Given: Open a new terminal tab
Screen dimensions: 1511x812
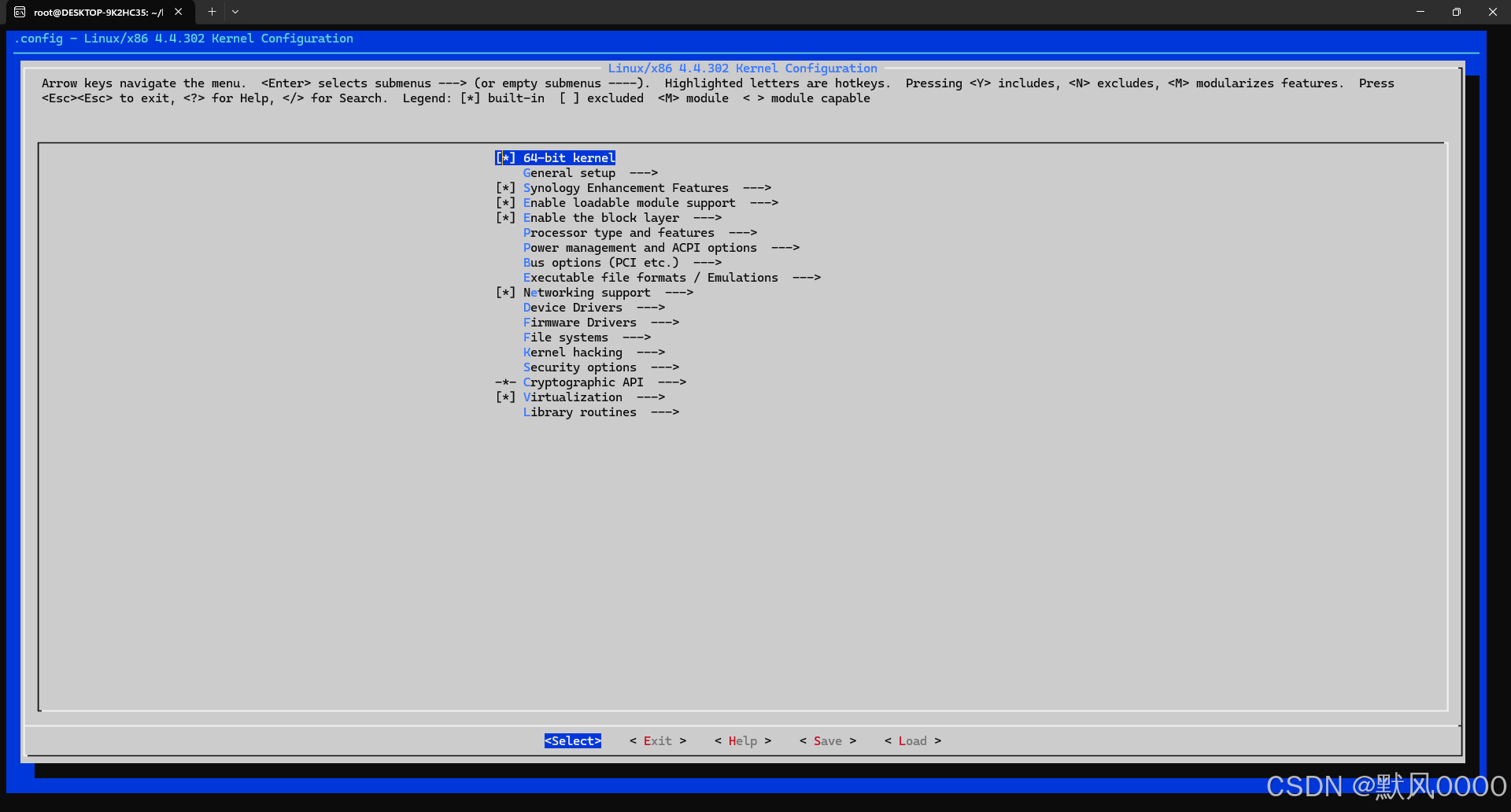Looking at the screenshot, I should [212, 12].
